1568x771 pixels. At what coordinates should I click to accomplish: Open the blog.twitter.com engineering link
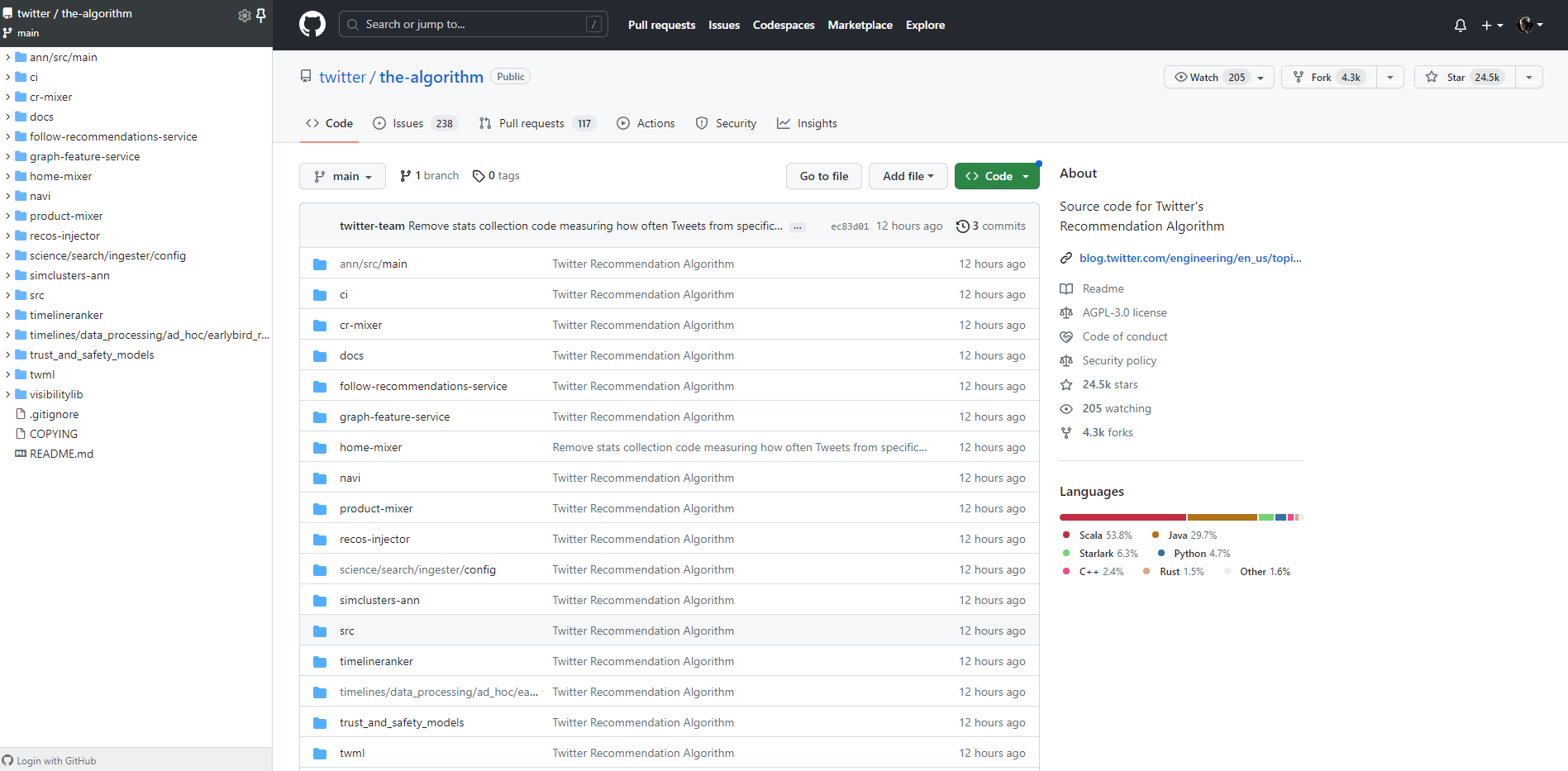tap(1190, 258)
